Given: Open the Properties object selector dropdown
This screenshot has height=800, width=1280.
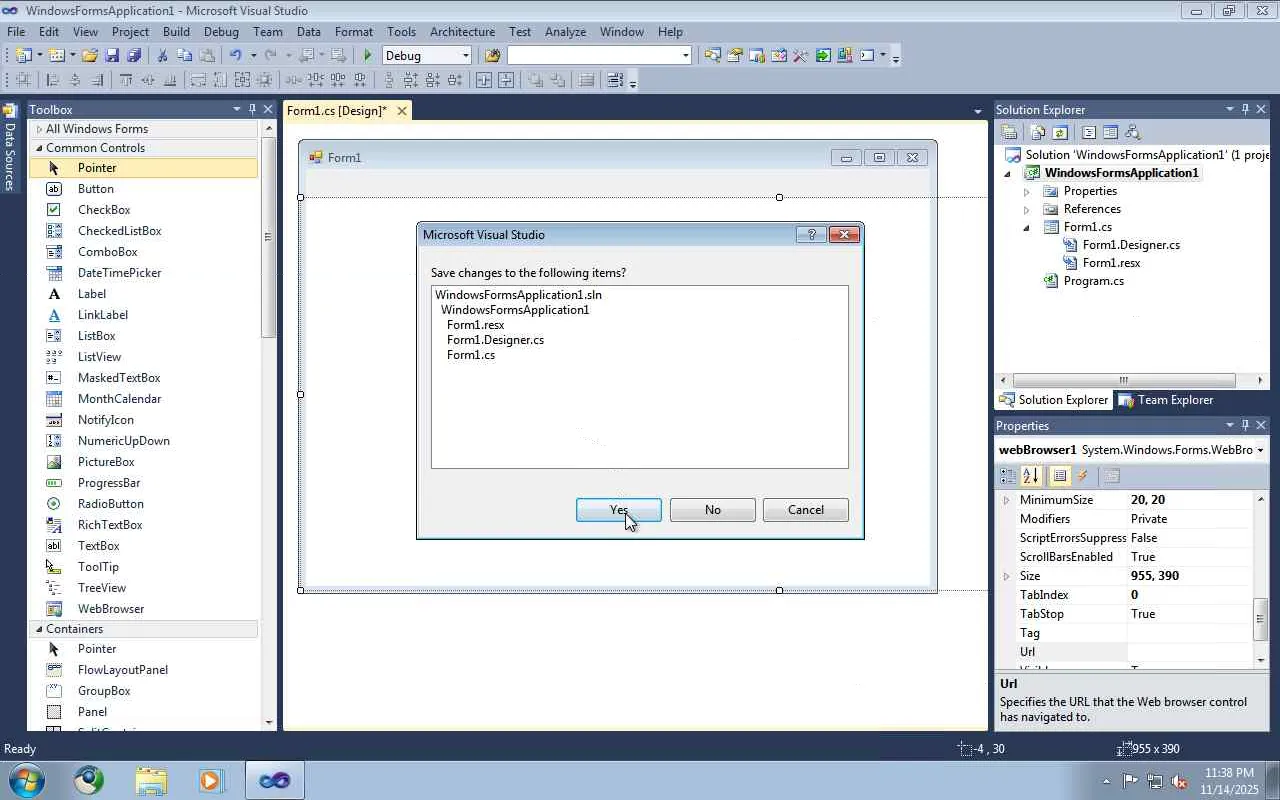Looking at the screenshot, I should coord(1260,451).
